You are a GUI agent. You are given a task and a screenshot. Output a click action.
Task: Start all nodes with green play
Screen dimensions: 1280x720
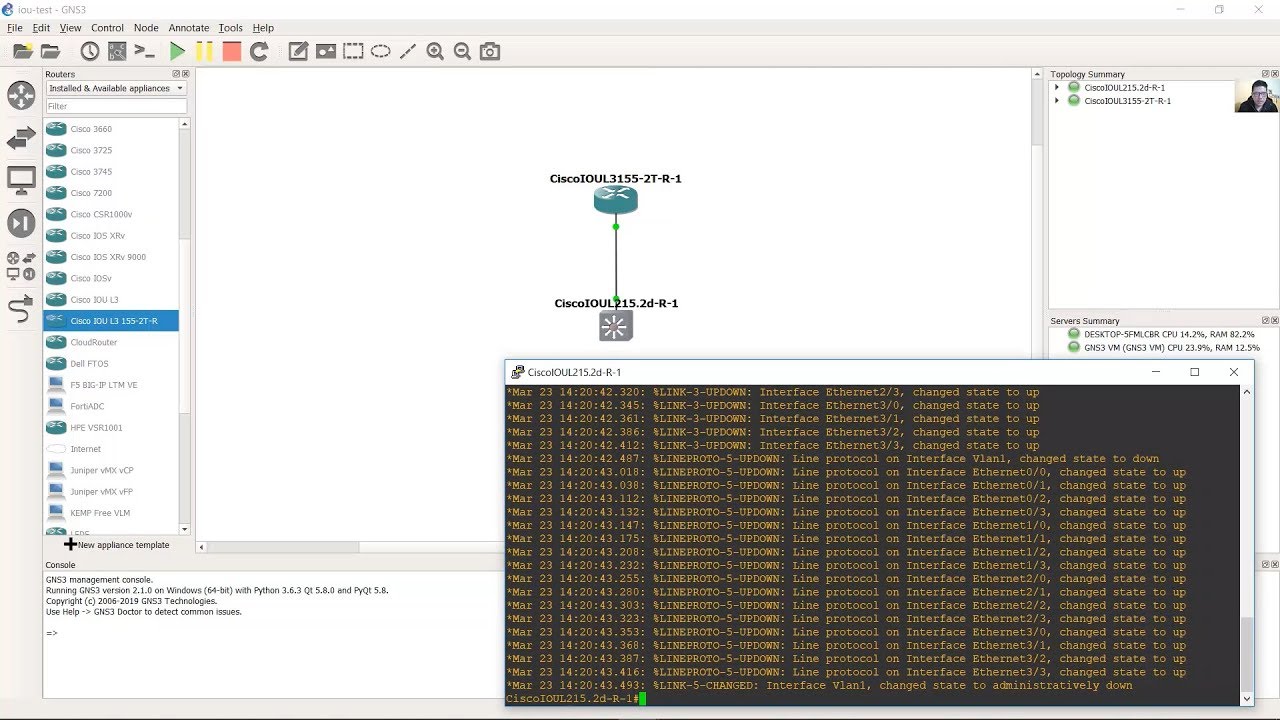177,51
